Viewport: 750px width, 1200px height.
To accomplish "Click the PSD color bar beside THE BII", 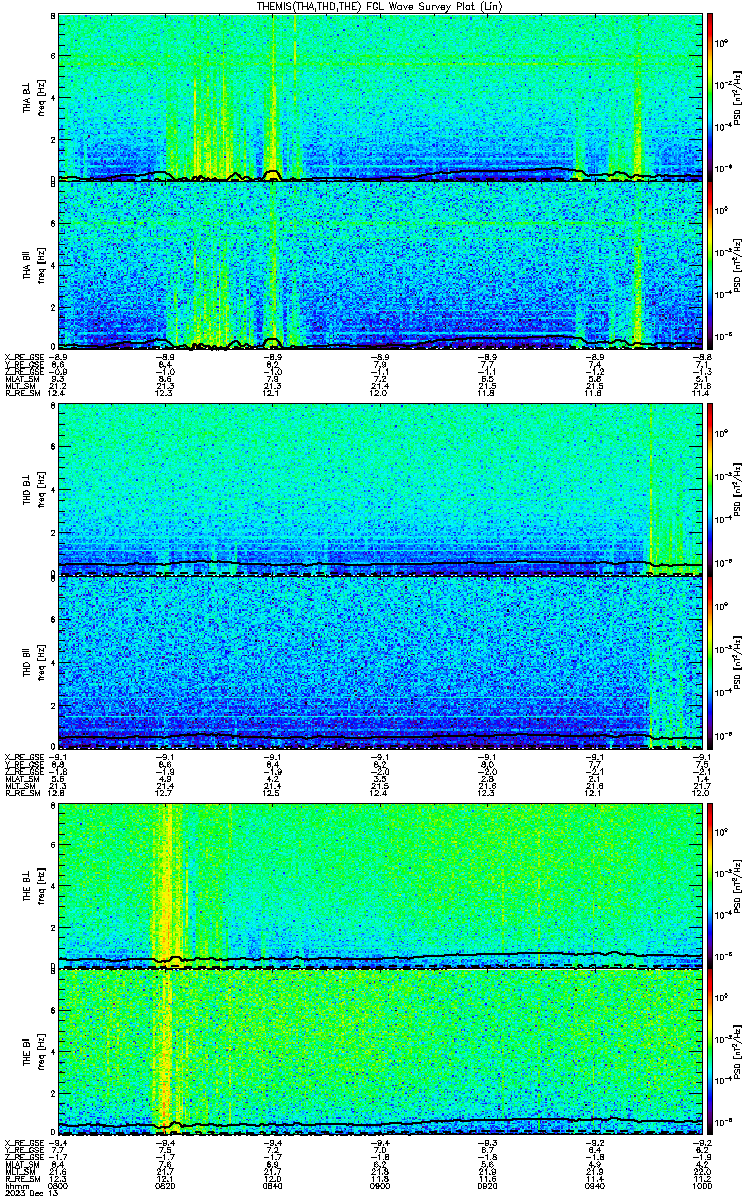I will pyautogui.click(x=710, y=1052).
